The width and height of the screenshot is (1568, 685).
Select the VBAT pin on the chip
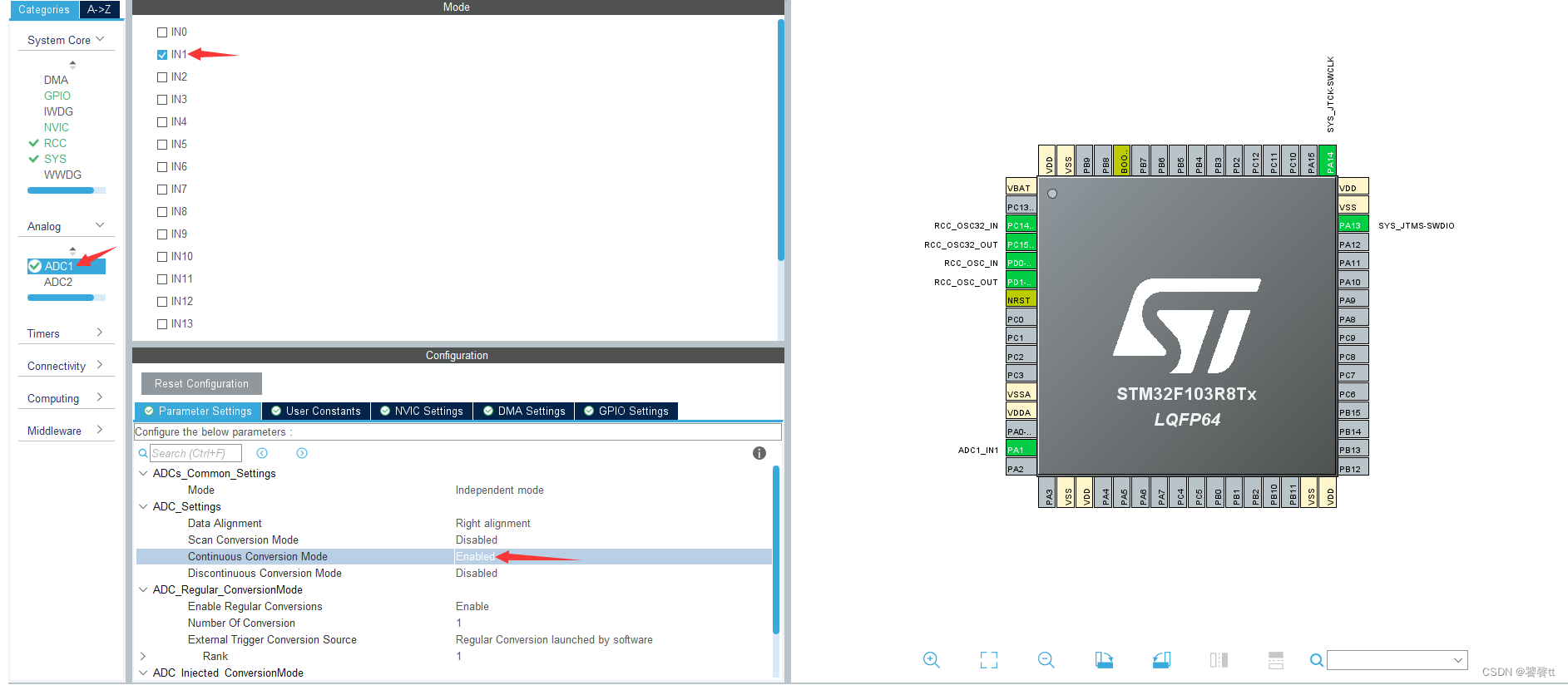1021,188
